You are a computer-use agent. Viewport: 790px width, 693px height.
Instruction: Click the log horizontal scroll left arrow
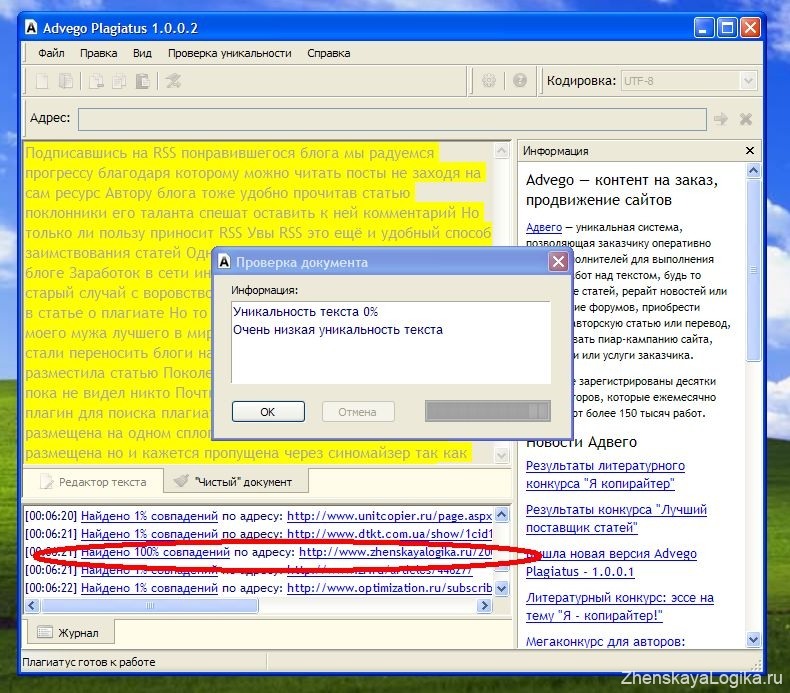point(32,605)
